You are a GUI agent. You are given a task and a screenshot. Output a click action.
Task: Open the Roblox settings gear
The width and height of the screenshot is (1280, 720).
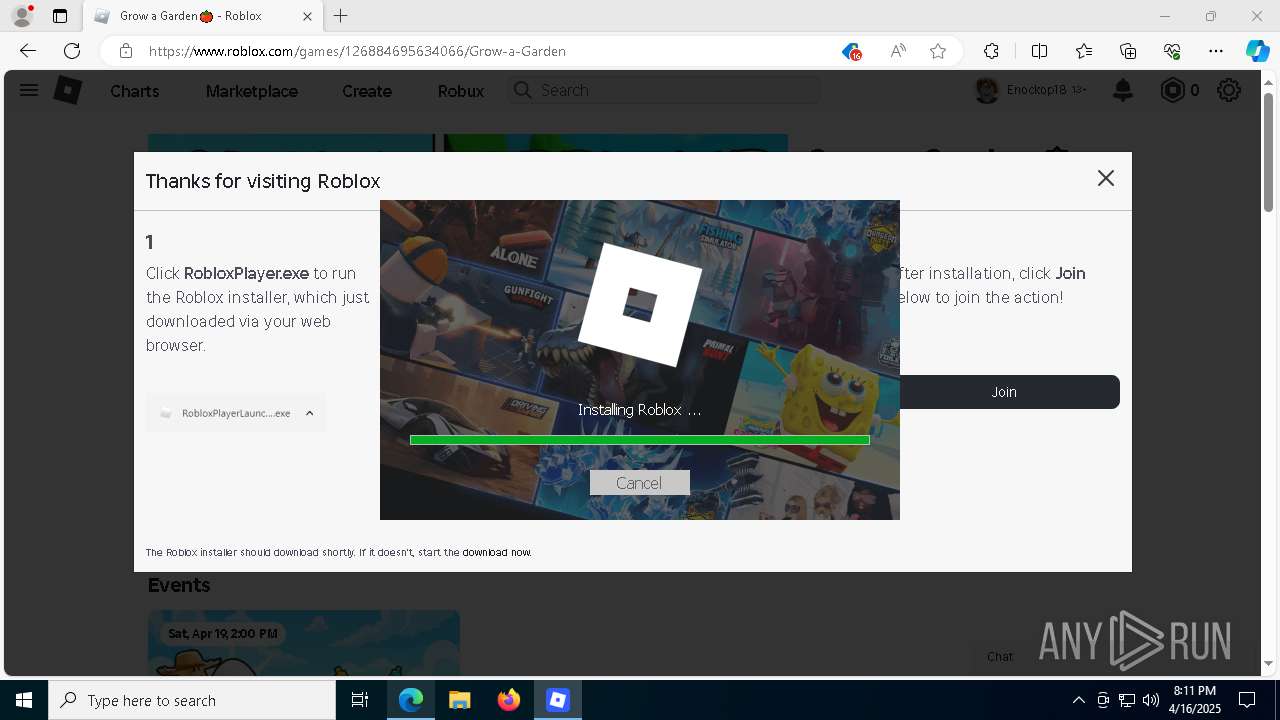[x=1229, y=90]
